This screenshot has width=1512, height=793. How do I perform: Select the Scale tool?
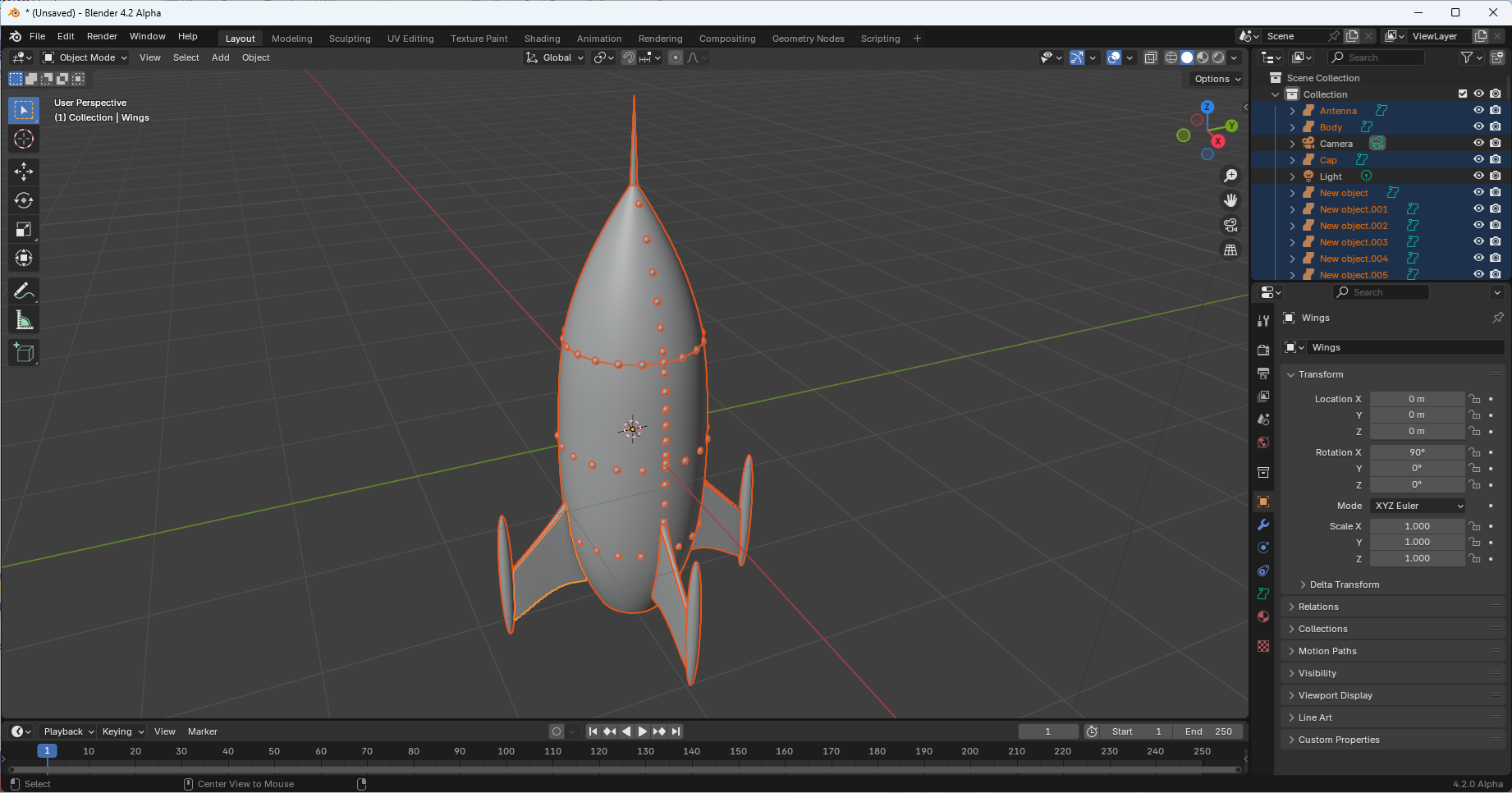click(x=24, y=229)
